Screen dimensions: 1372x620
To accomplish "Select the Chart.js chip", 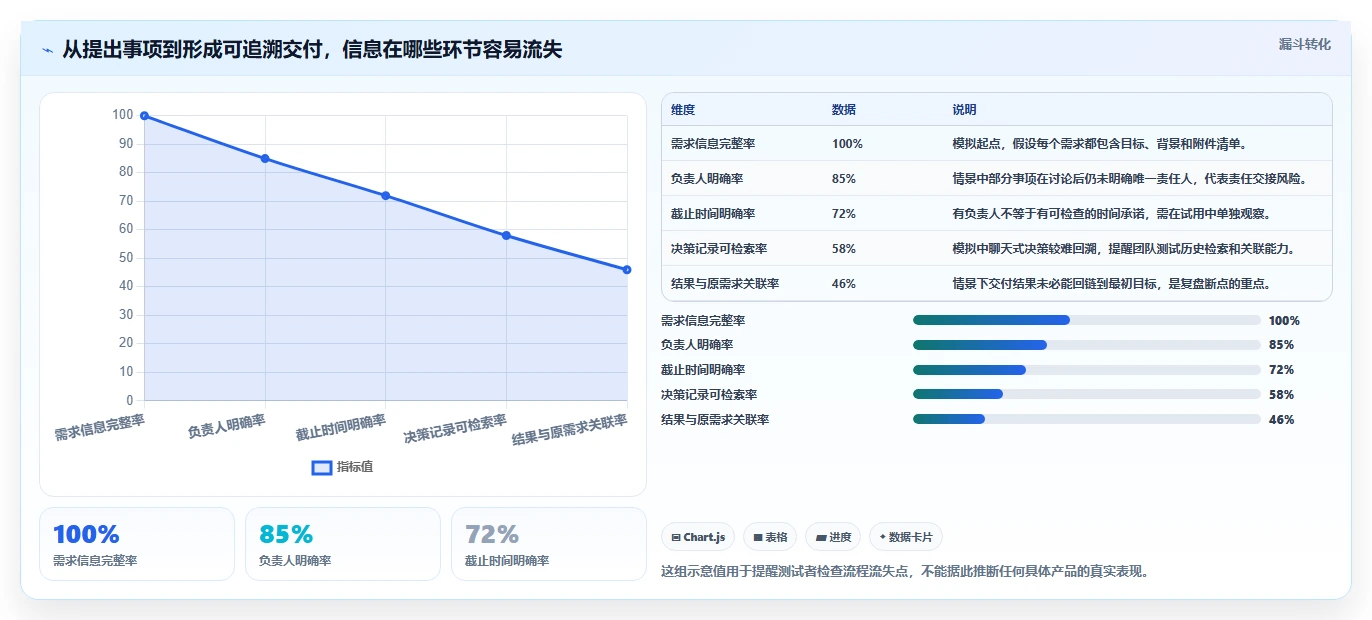I will point(698,537).
